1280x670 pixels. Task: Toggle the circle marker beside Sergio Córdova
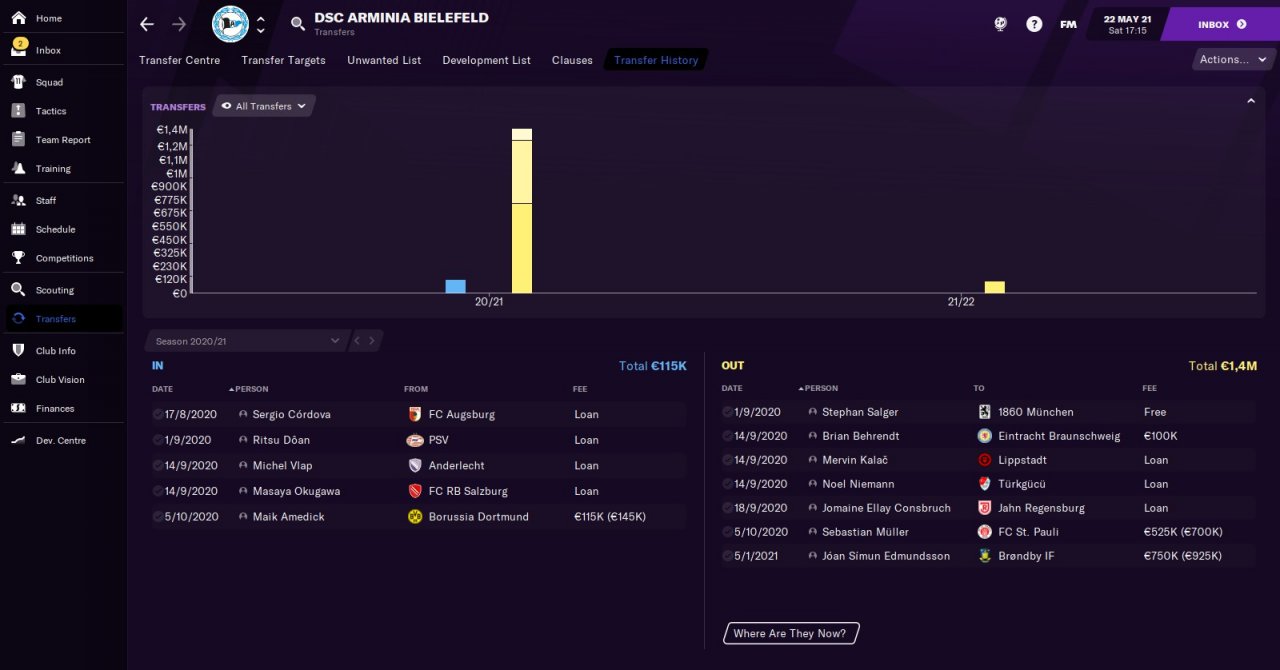[158, 414]
